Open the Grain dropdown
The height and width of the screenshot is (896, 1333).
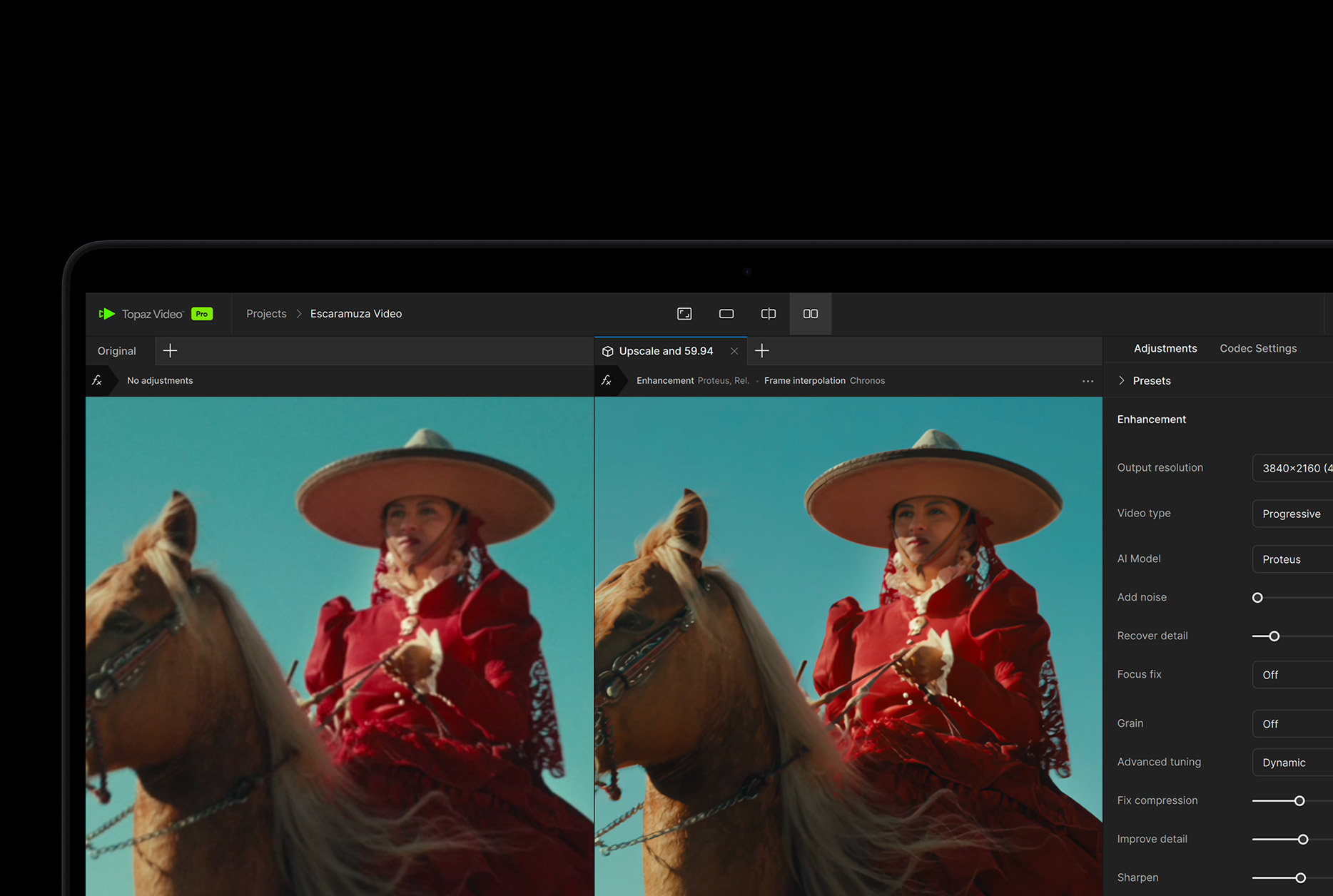pyautogui.click(x=1292, y=723)
